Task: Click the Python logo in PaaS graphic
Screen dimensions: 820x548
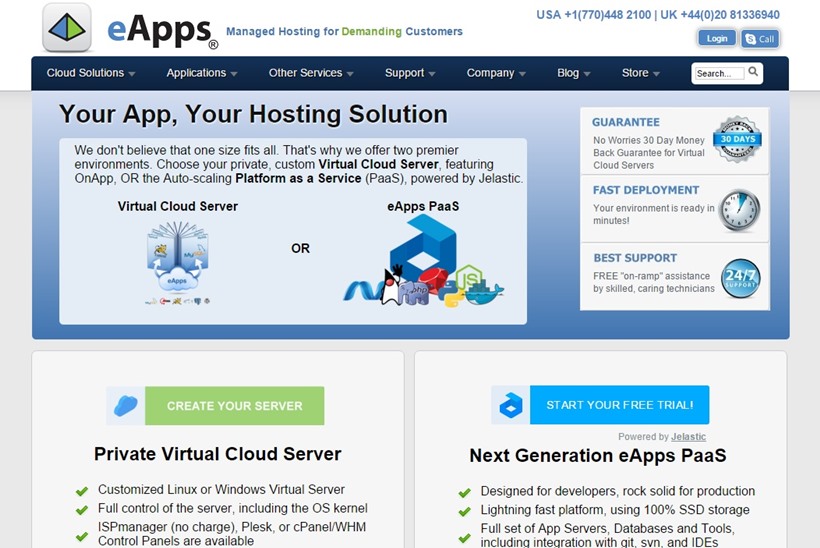Action: [x=450, y=294]
